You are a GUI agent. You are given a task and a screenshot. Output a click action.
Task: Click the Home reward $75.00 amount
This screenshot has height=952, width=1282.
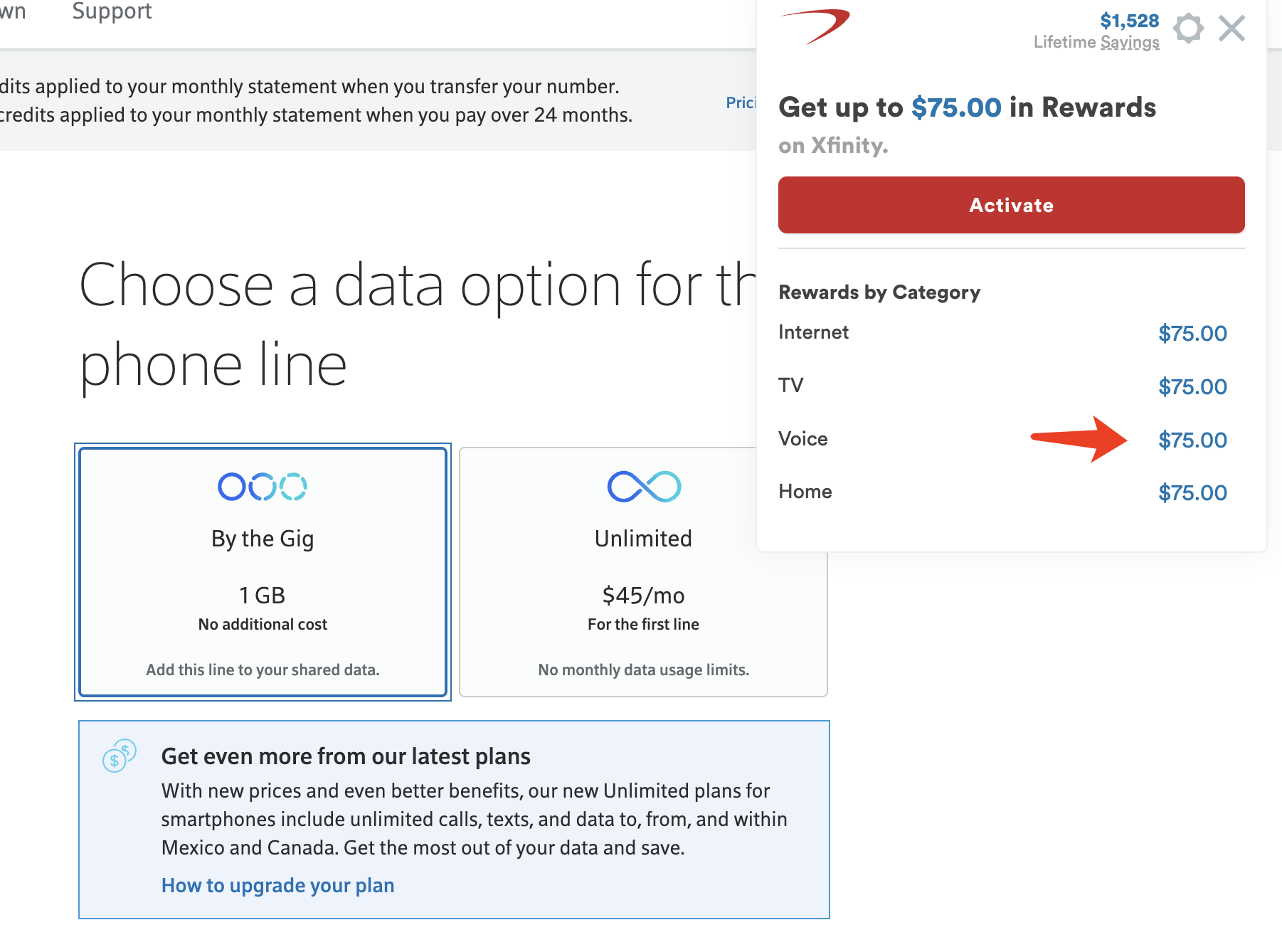point(1192,492)
